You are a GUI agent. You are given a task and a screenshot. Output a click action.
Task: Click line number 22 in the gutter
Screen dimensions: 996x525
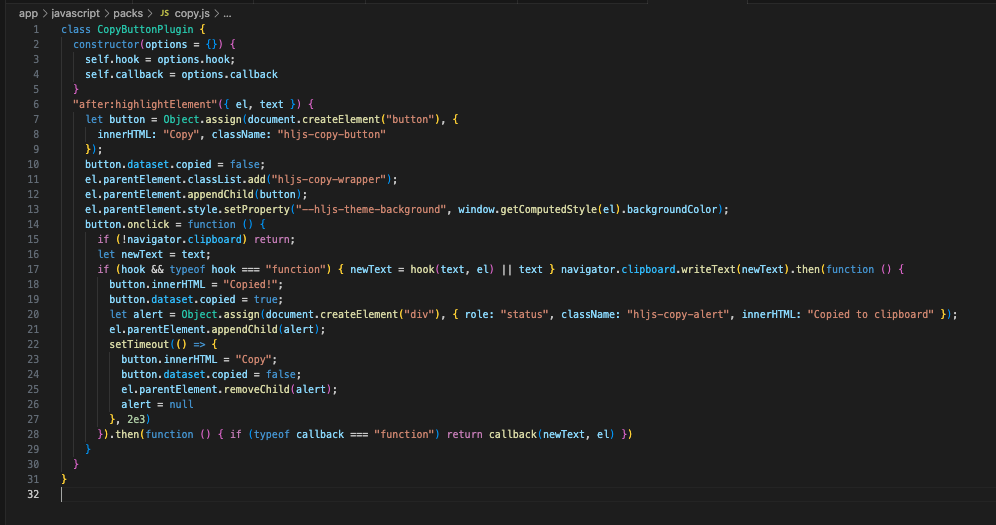coord(33,344)
